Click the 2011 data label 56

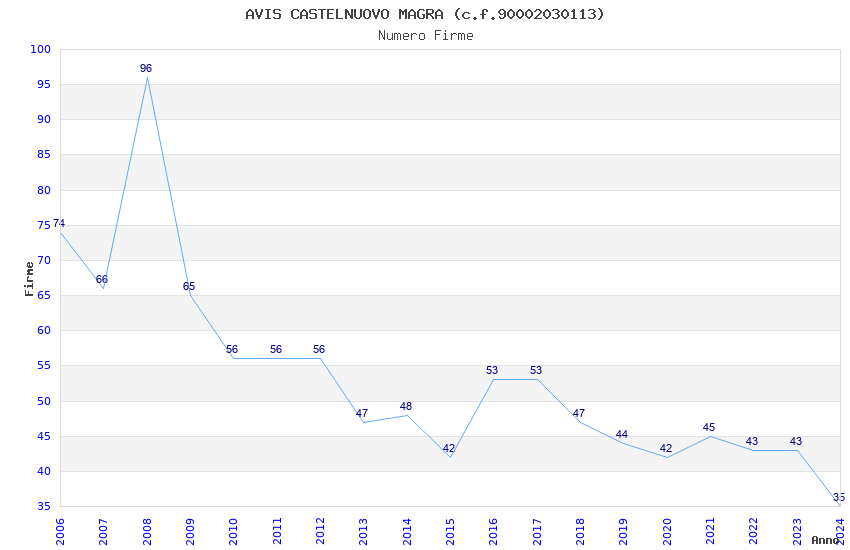tap(276, 350)
